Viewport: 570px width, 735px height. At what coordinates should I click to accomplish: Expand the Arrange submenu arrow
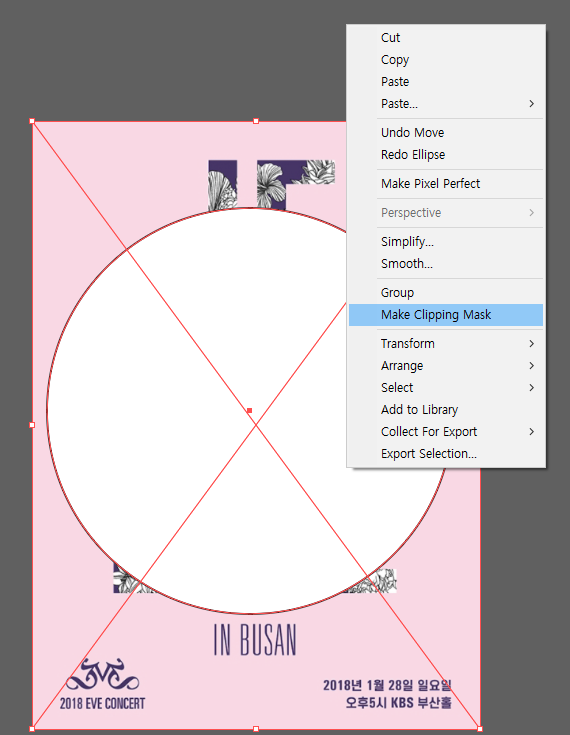point(532,366)
